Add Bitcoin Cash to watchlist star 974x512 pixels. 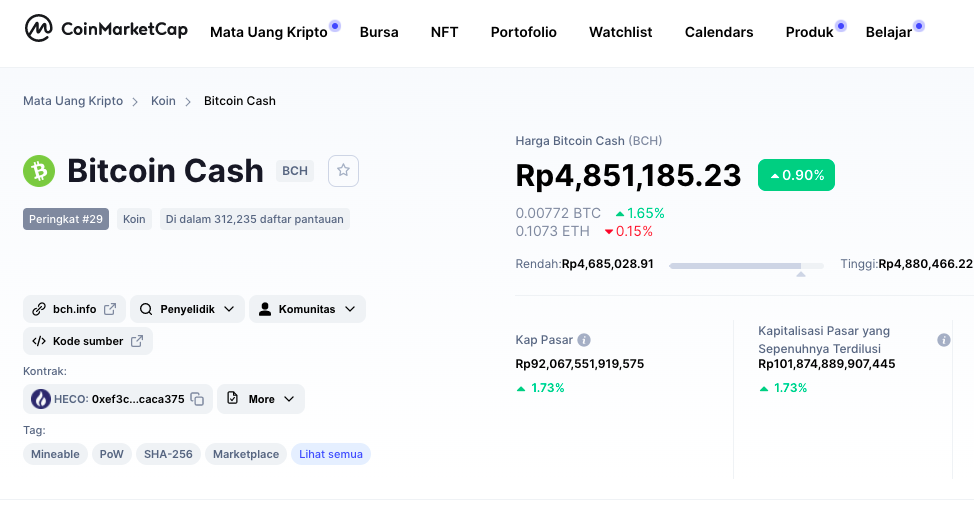pyautogui.click(x=344, y=170)
